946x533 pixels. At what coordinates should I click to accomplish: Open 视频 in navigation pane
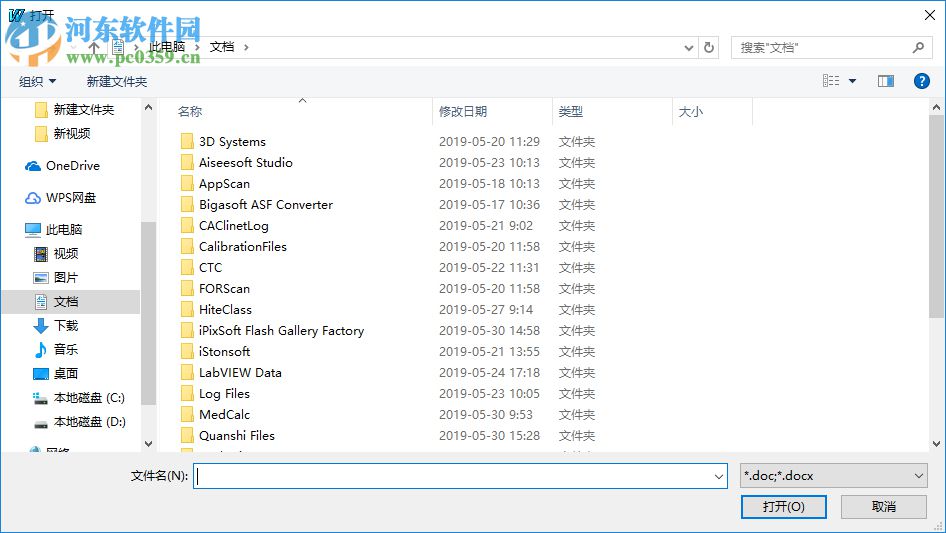[x=56, y=254]
